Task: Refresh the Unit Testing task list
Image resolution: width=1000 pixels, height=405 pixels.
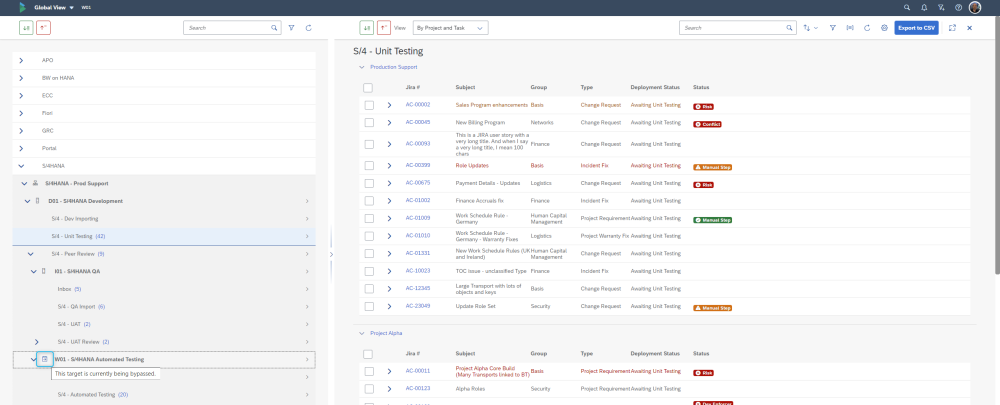Action: click(866, 28)
